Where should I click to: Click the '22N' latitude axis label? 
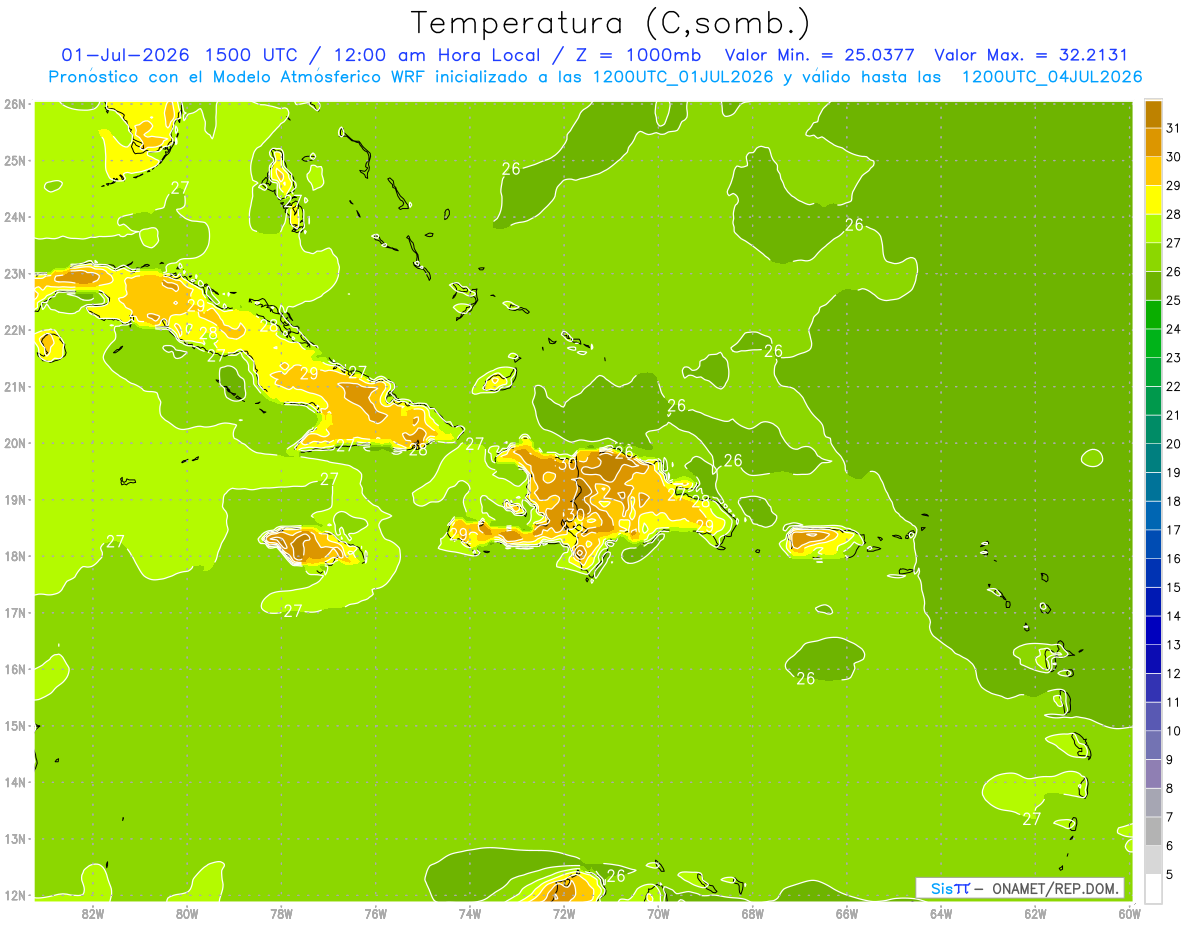14,330
